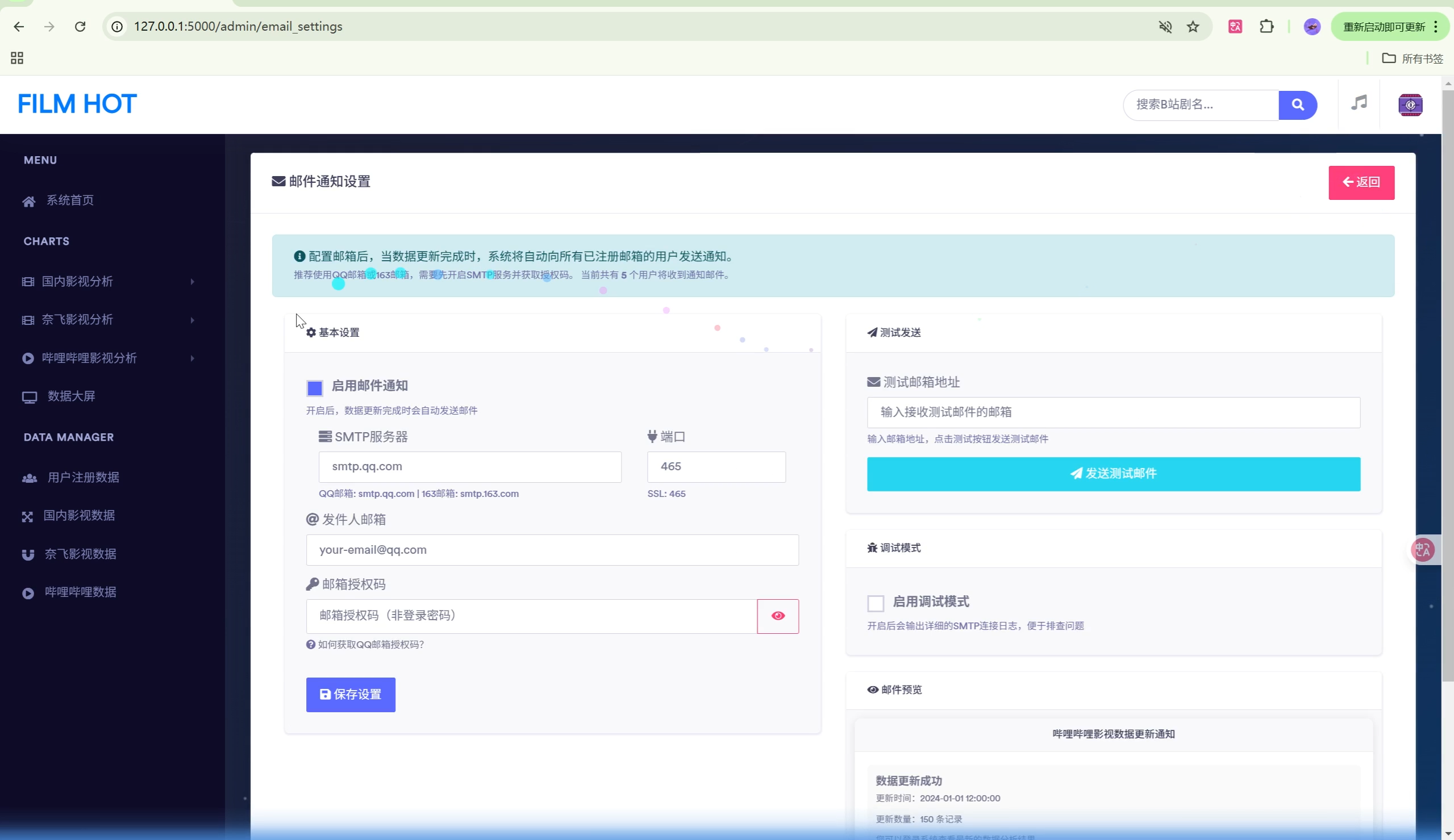Toggle the 启用邮件通知 checkbox
The width and height of the screenshot is (1454, 840).
pyautogui.click(x=314, y=388)
